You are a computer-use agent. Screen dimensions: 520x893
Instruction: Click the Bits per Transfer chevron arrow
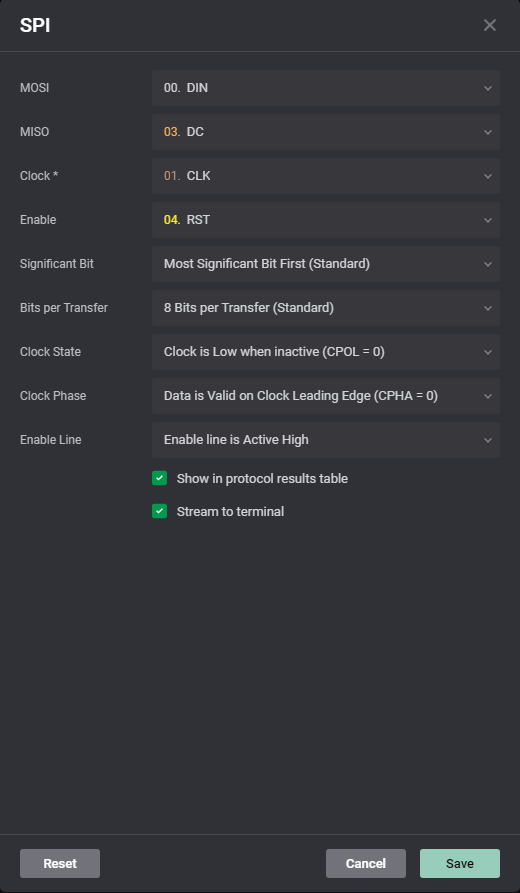pos(488,308)
